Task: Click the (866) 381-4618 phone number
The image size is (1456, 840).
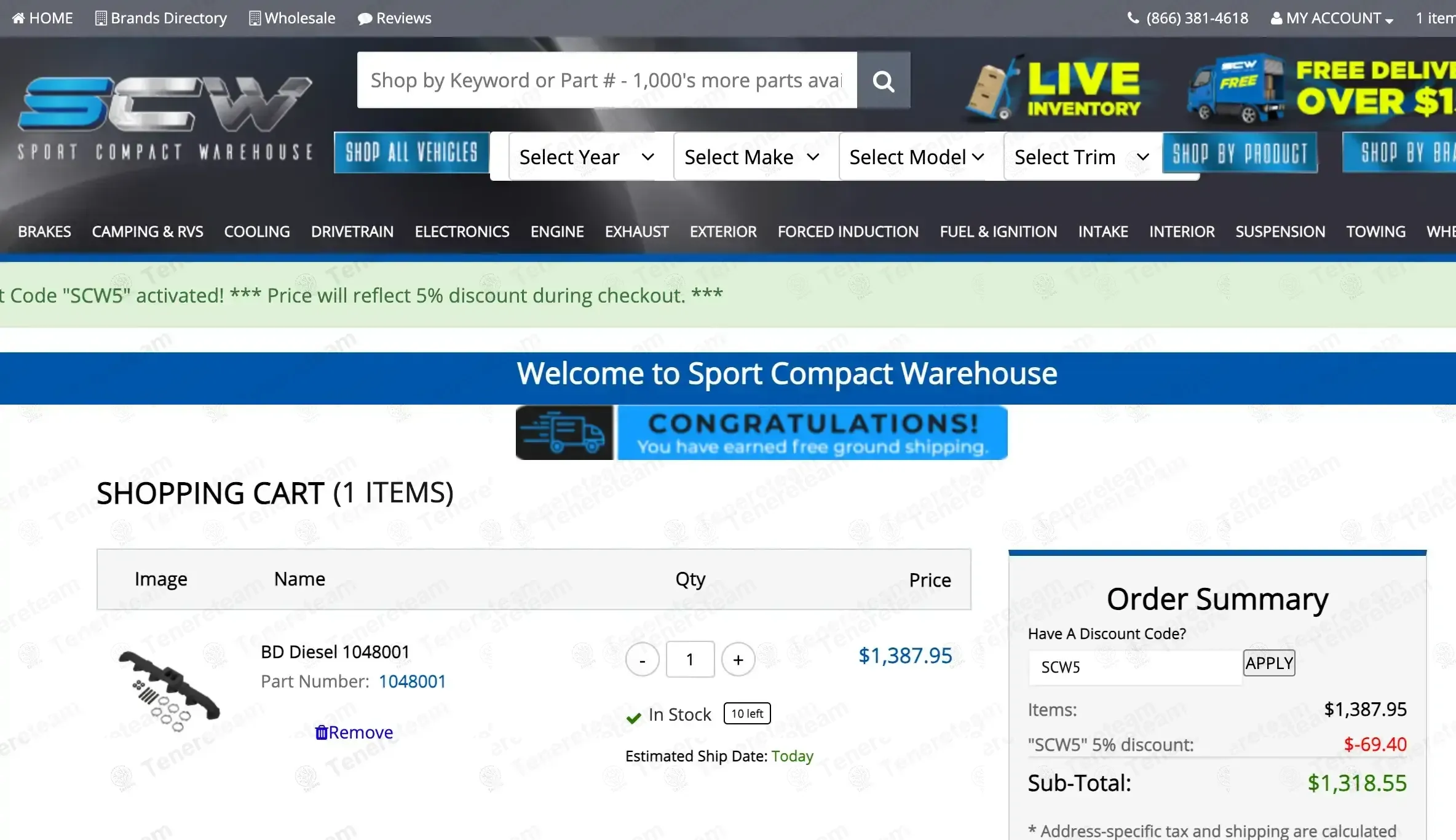Action: 1197,18
